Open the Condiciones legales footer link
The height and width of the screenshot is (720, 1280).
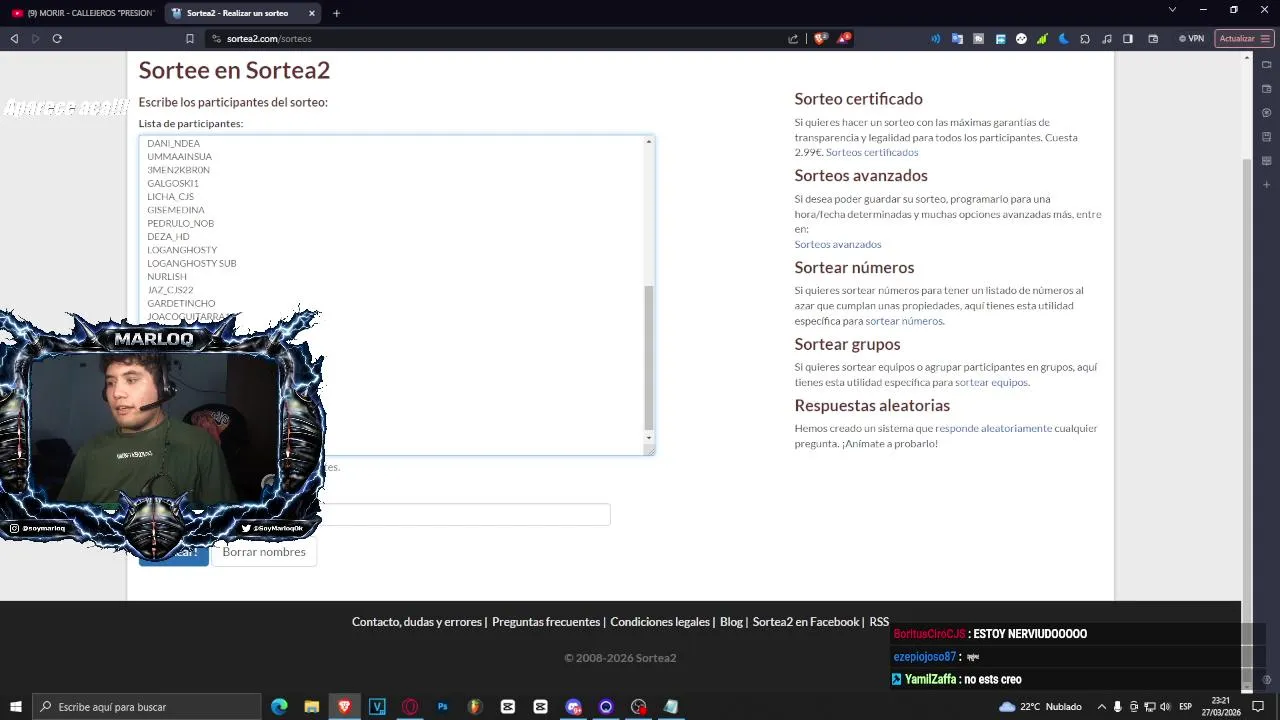point(660,622)
